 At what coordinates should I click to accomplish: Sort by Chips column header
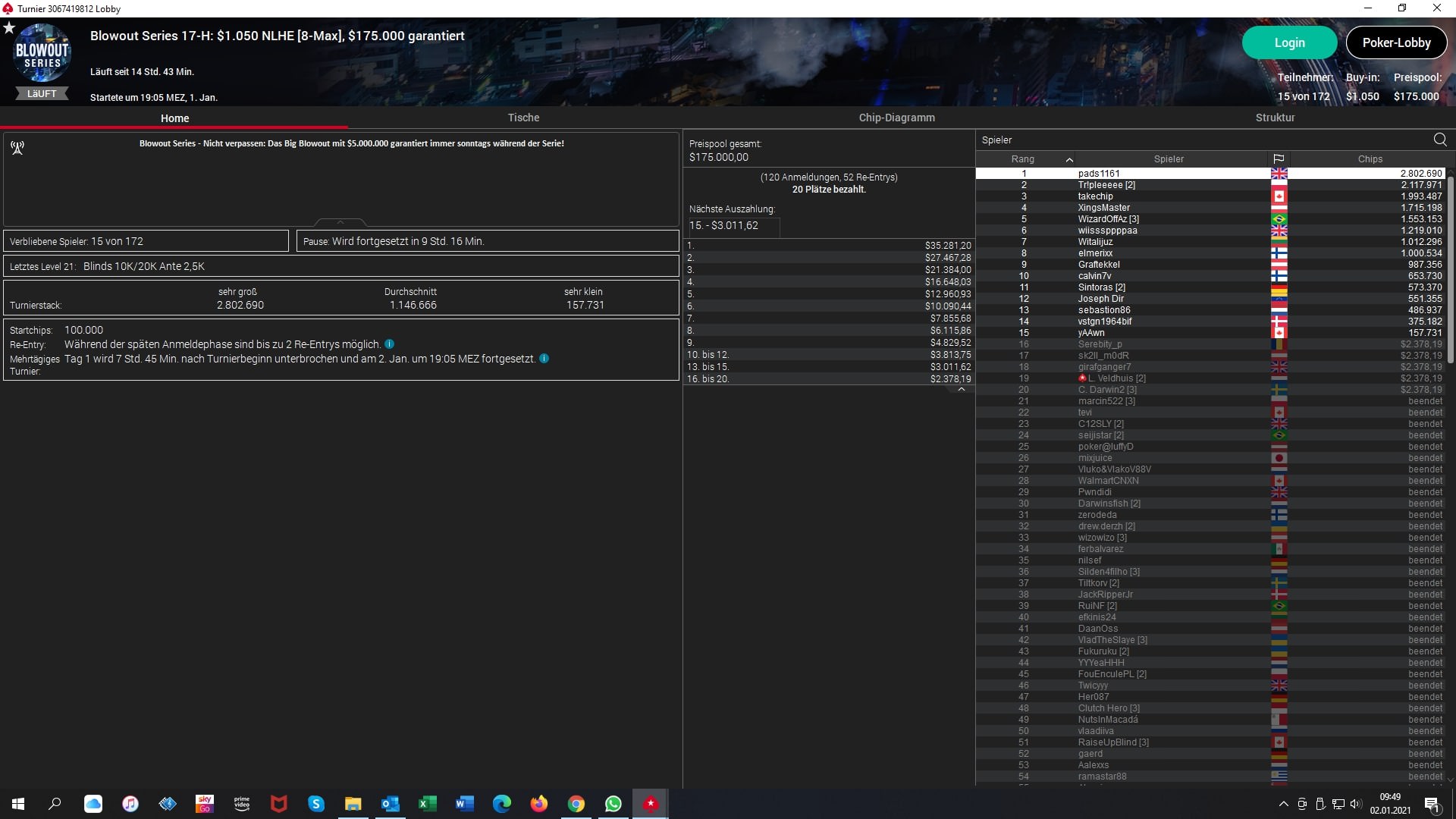click(1370, 159)
